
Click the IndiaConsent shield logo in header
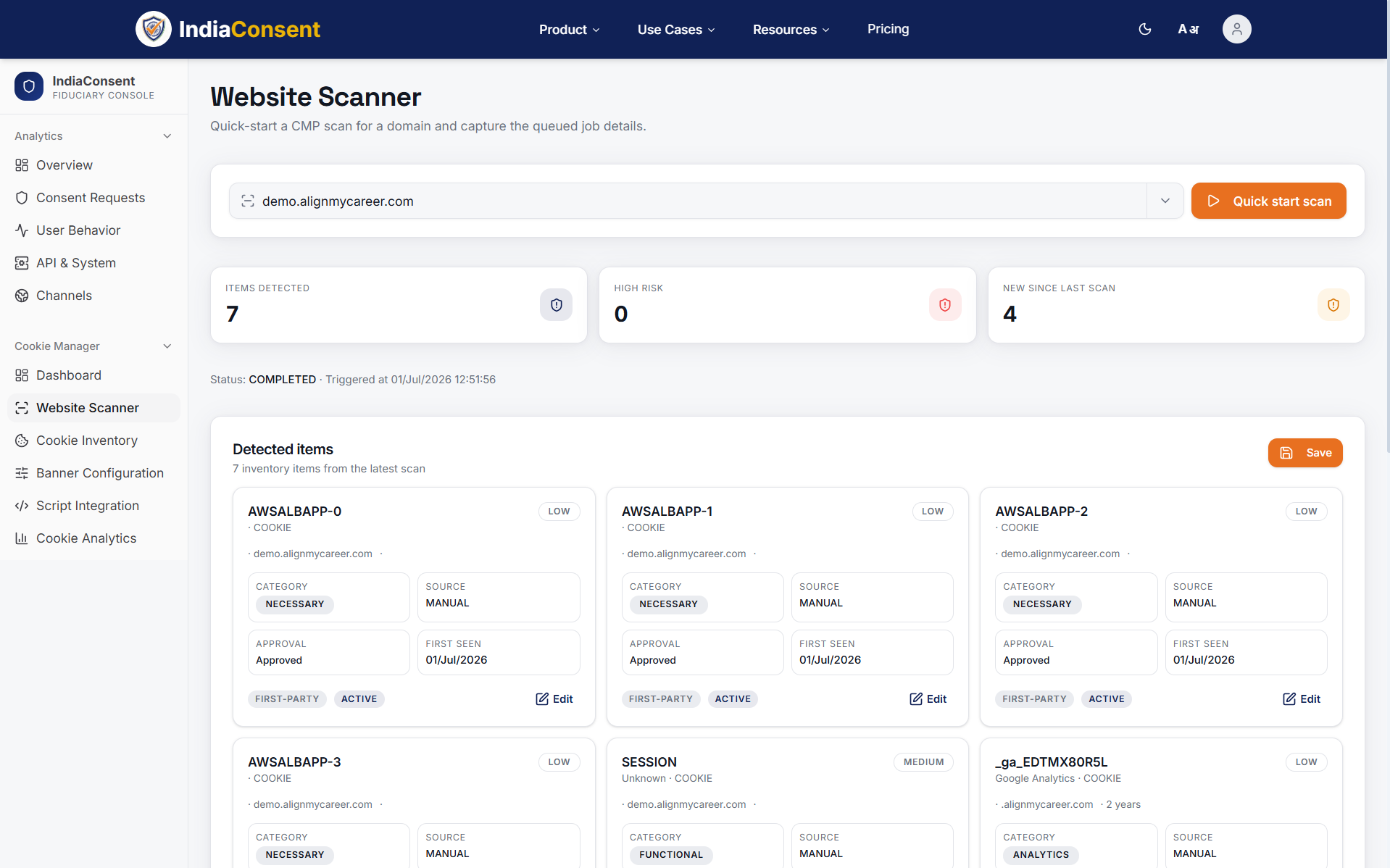[154, 29]
